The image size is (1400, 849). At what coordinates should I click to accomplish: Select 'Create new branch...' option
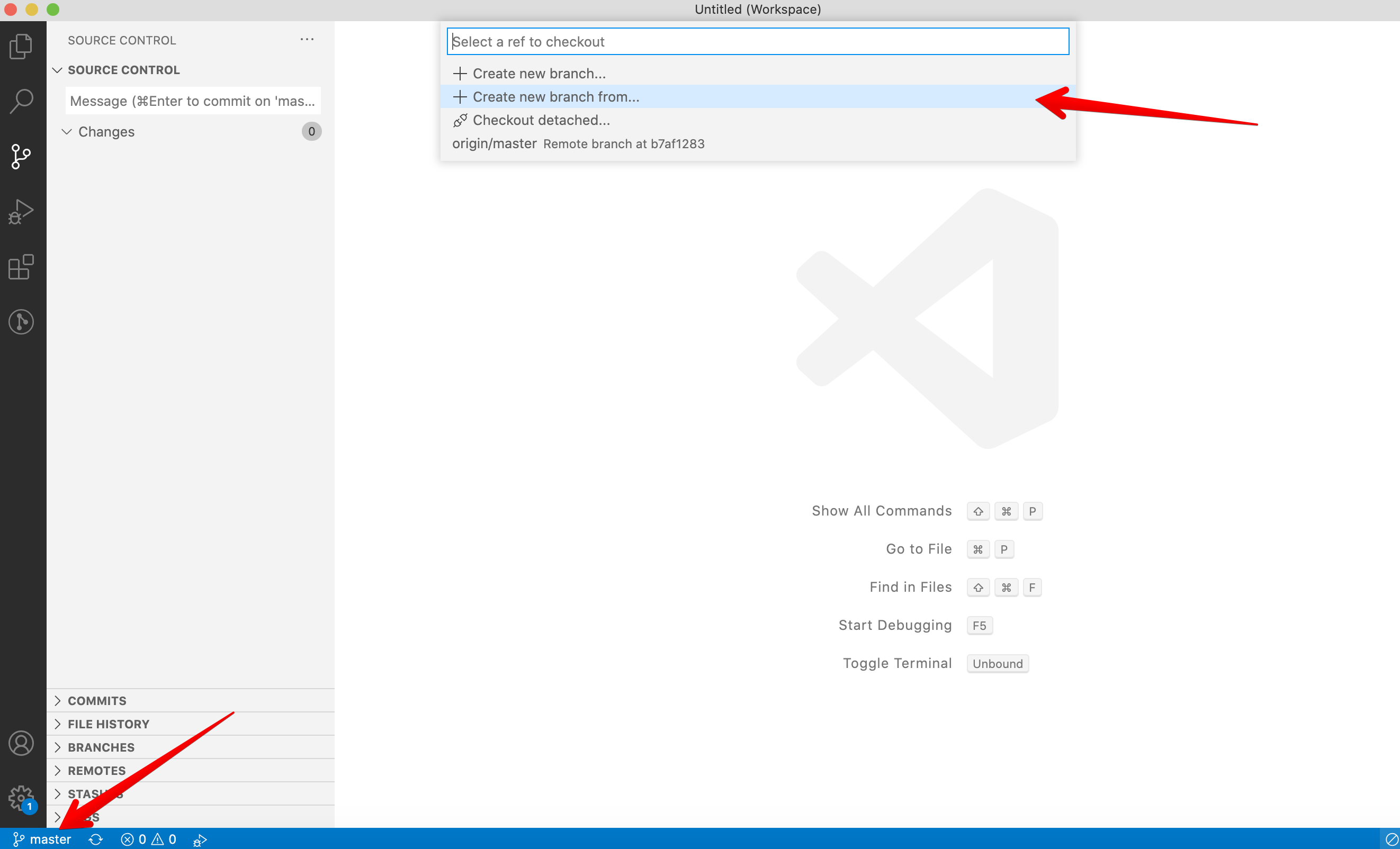pos(539,73)
